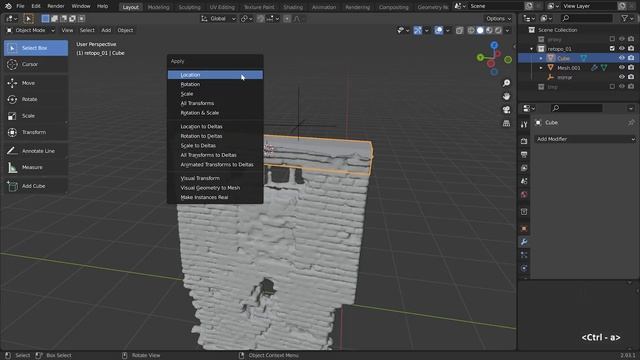Open the viewport Object menu
Image resolution: width=640 pixels, height=360 pixels.
125,30
